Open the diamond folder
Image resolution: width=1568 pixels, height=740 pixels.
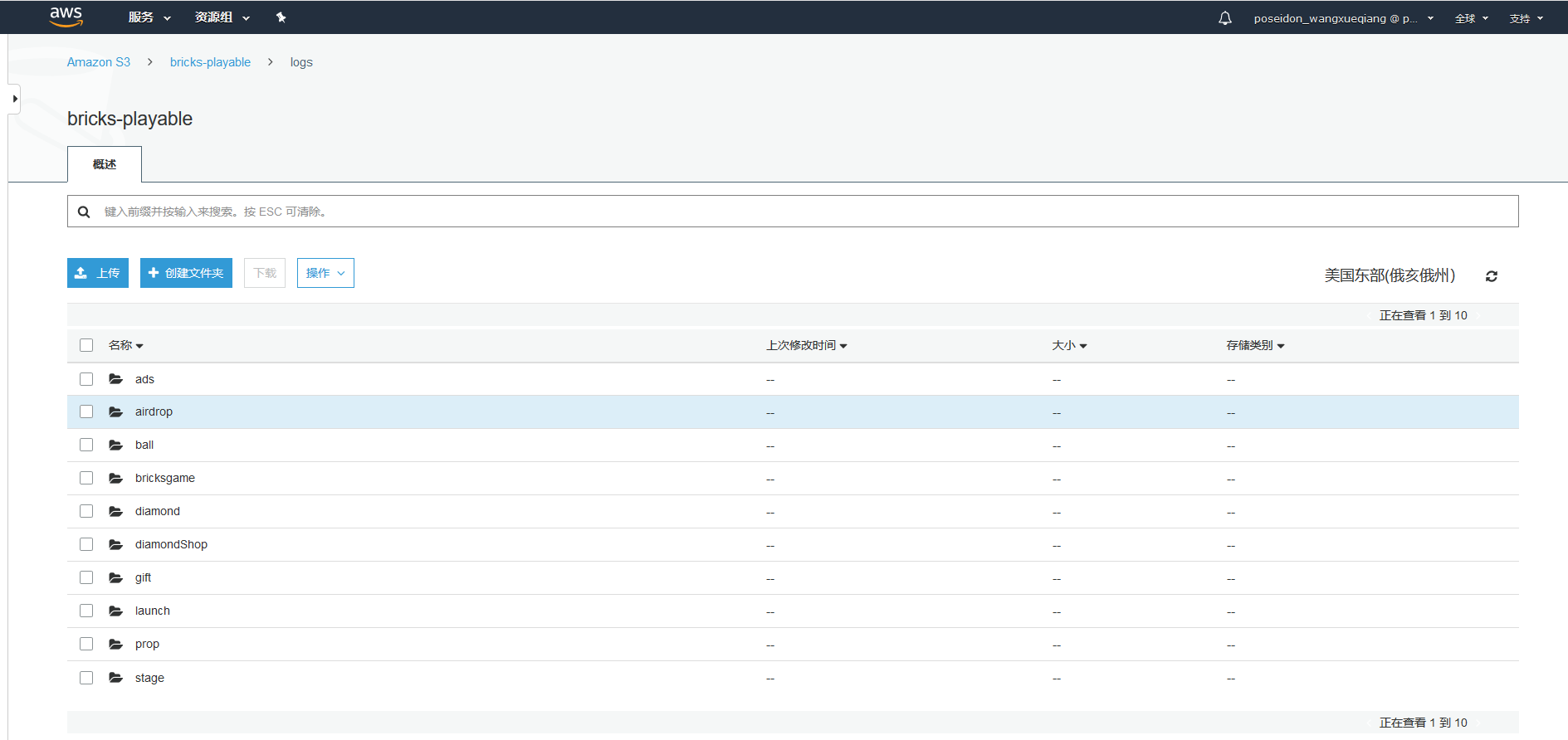[158, 511]
